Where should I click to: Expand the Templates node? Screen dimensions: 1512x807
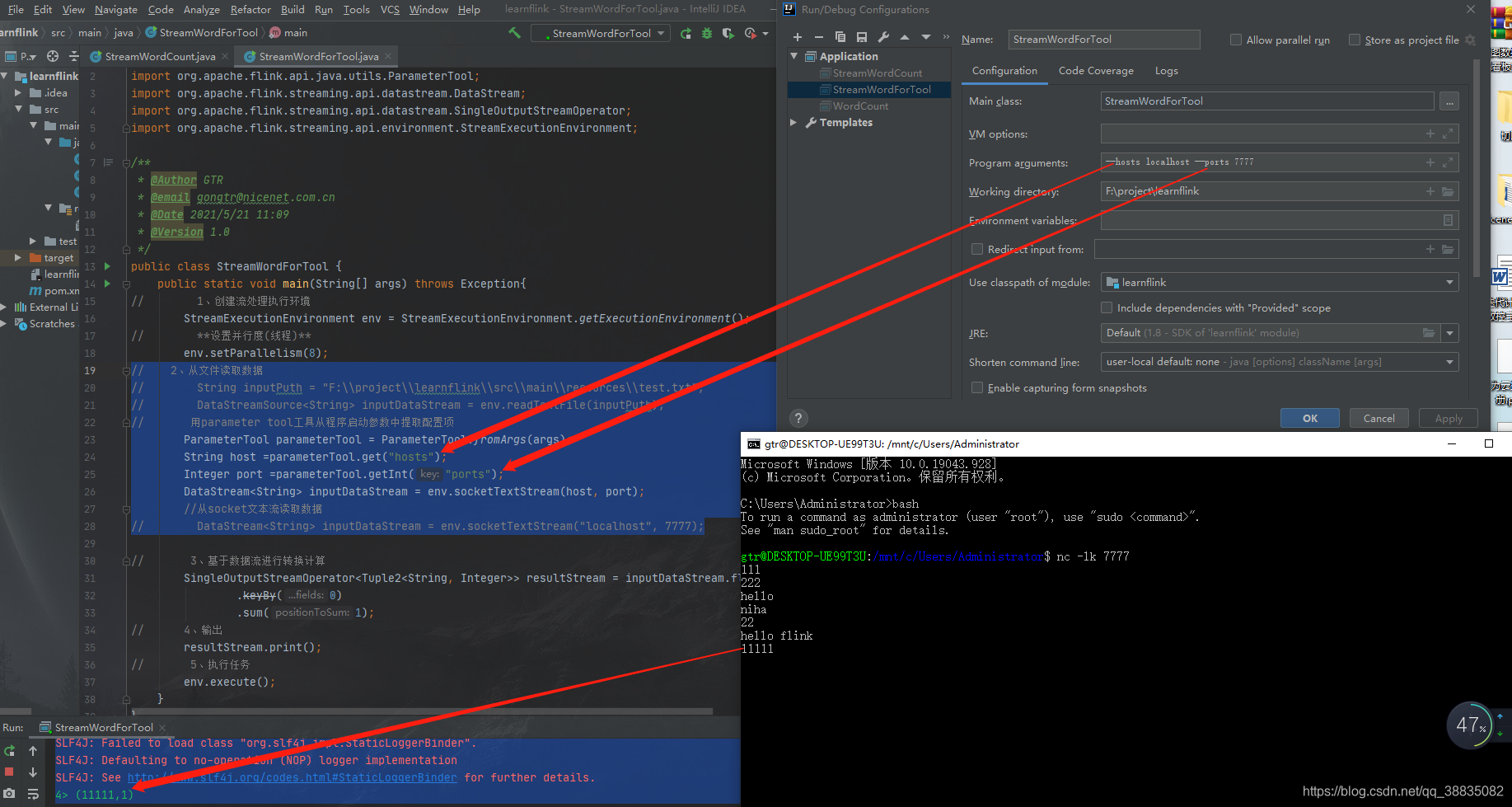[794, 122]
